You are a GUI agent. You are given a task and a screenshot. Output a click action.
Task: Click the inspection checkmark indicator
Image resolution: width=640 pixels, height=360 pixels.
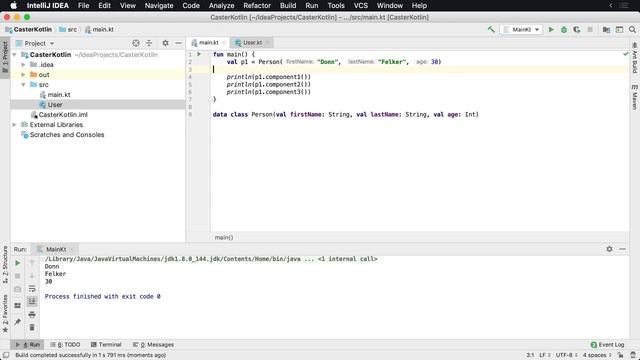[x=625, y=54]
